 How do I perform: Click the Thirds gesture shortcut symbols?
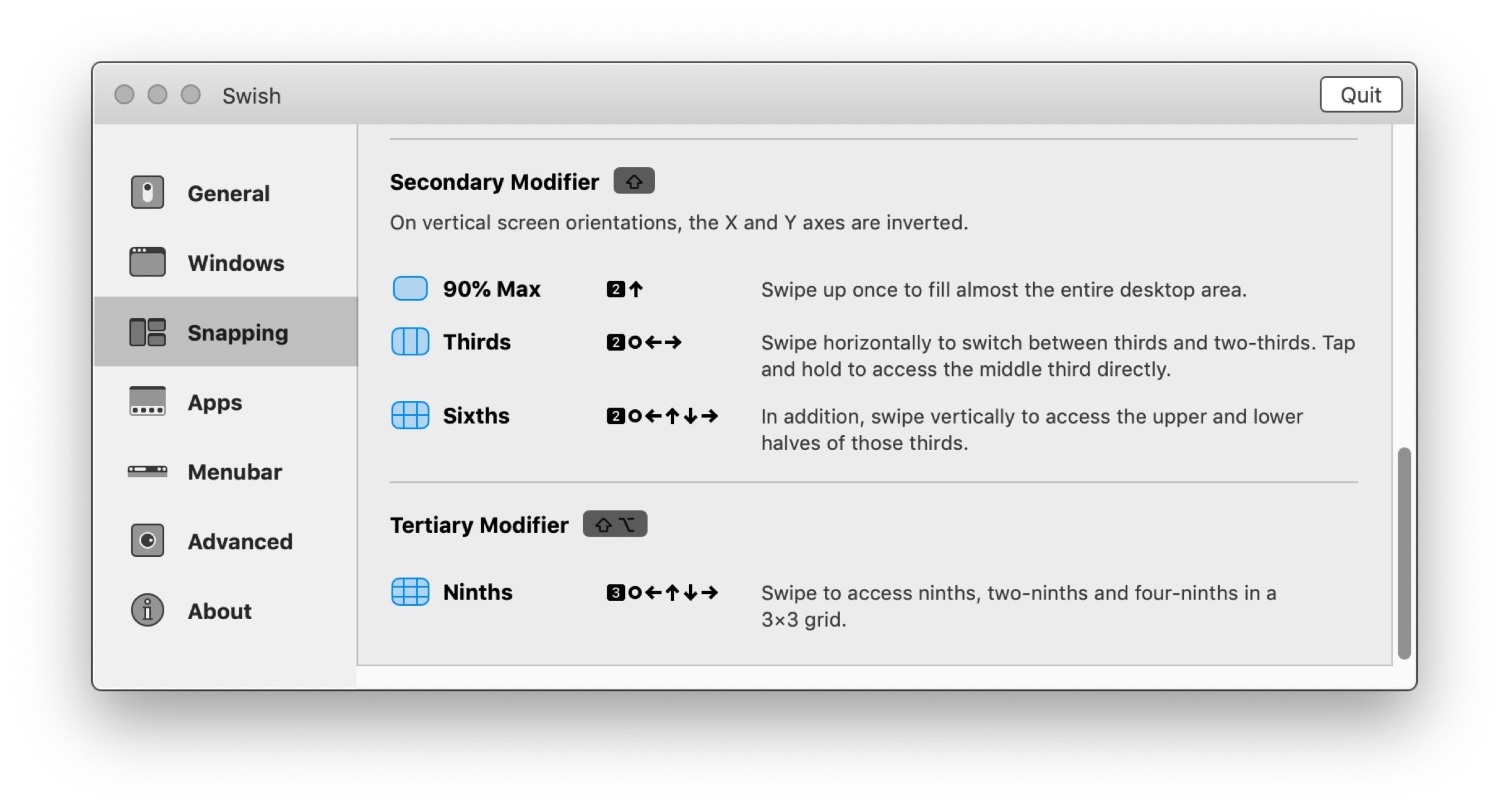coord(644,343)
